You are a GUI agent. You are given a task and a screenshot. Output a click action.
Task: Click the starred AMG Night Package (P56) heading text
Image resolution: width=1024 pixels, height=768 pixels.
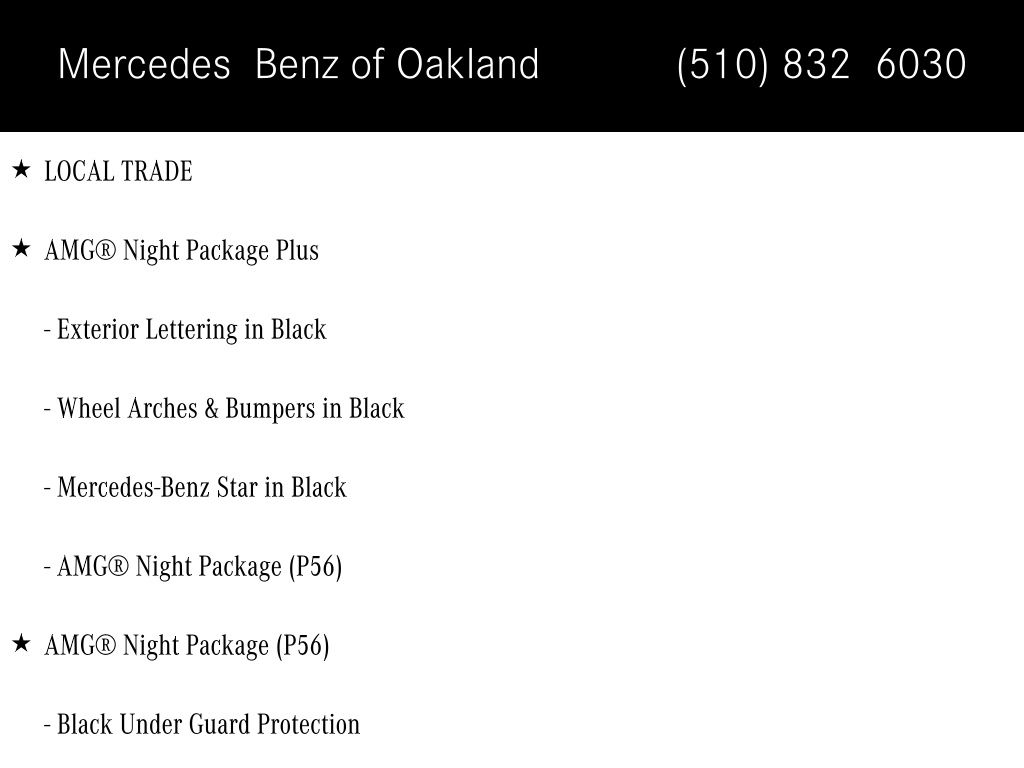(x=186, y=646)
